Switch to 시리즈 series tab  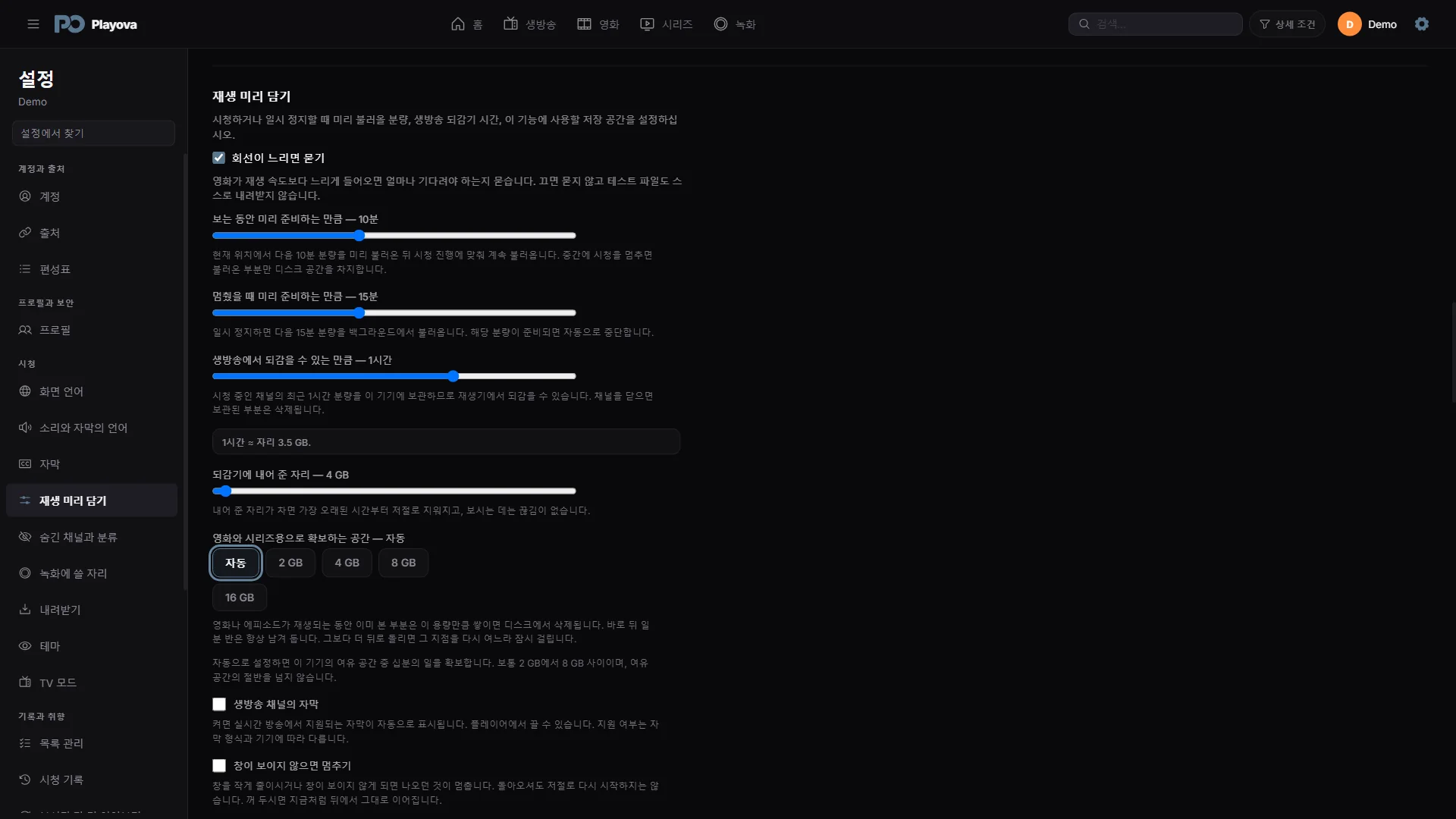point(667,24)
